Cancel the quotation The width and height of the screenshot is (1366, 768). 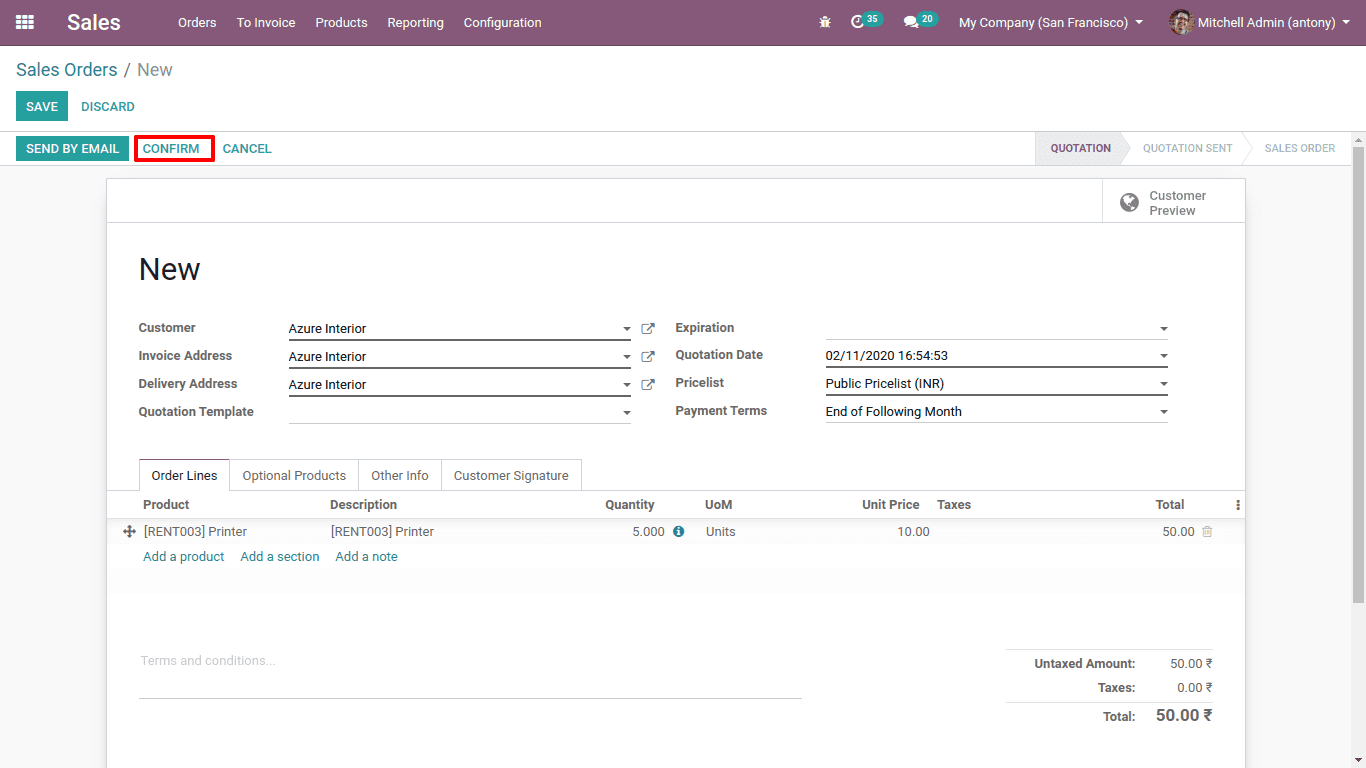(x=247, y=148)
